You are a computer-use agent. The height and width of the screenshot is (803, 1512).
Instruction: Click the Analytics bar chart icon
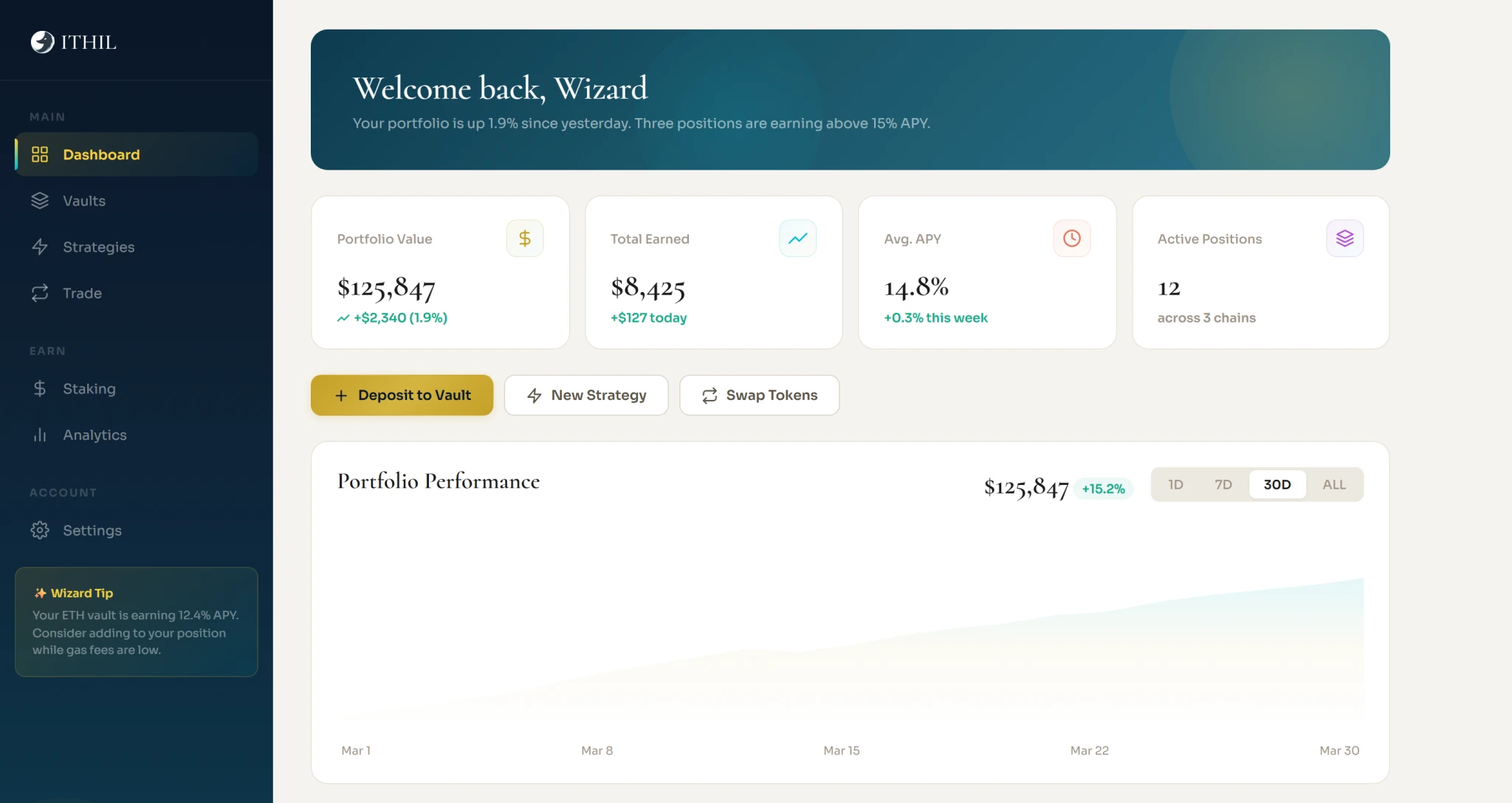click(40, 435)
